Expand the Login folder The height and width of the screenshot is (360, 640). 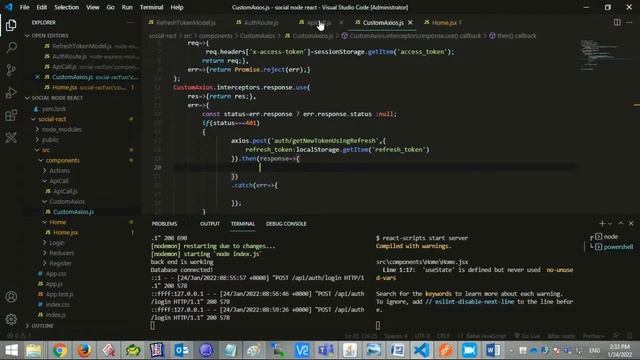(57, 242)
